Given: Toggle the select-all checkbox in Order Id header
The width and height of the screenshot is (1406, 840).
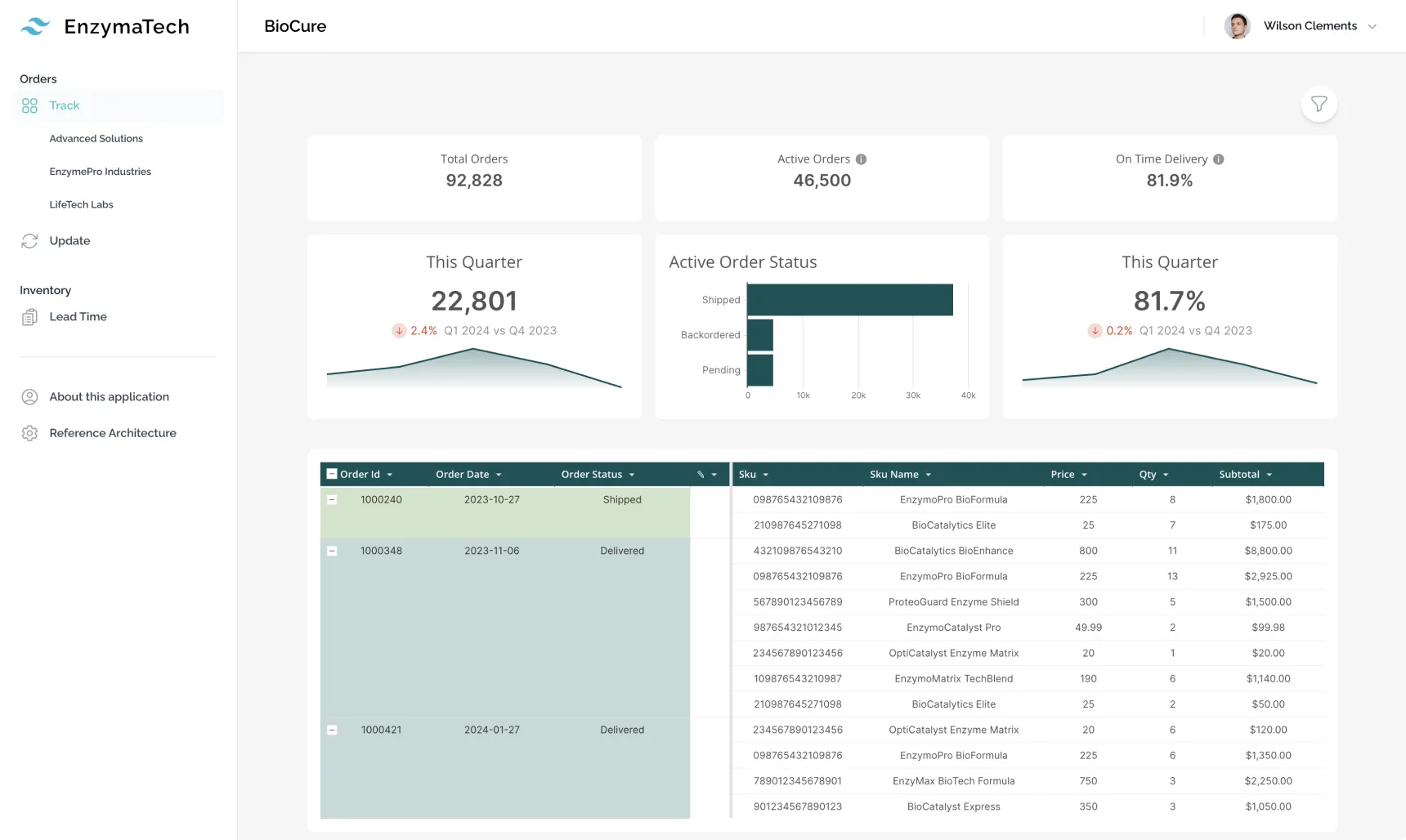Looking at the screenshot, I should (332, 473).
